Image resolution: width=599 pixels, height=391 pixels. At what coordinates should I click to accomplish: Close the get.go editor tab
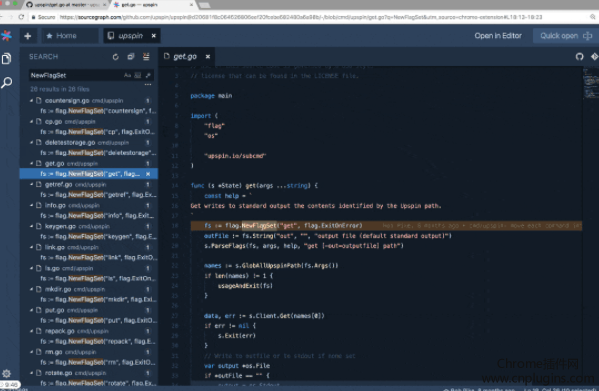(x=208, y=57)
